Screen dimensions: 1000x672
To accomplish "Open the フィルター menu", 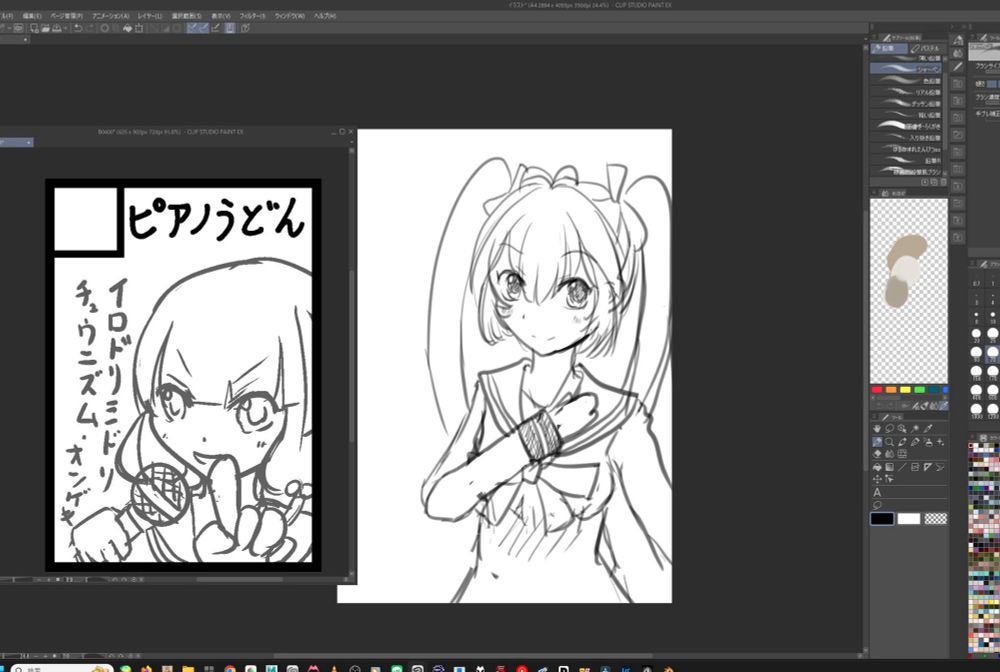I will coord(221,15).
